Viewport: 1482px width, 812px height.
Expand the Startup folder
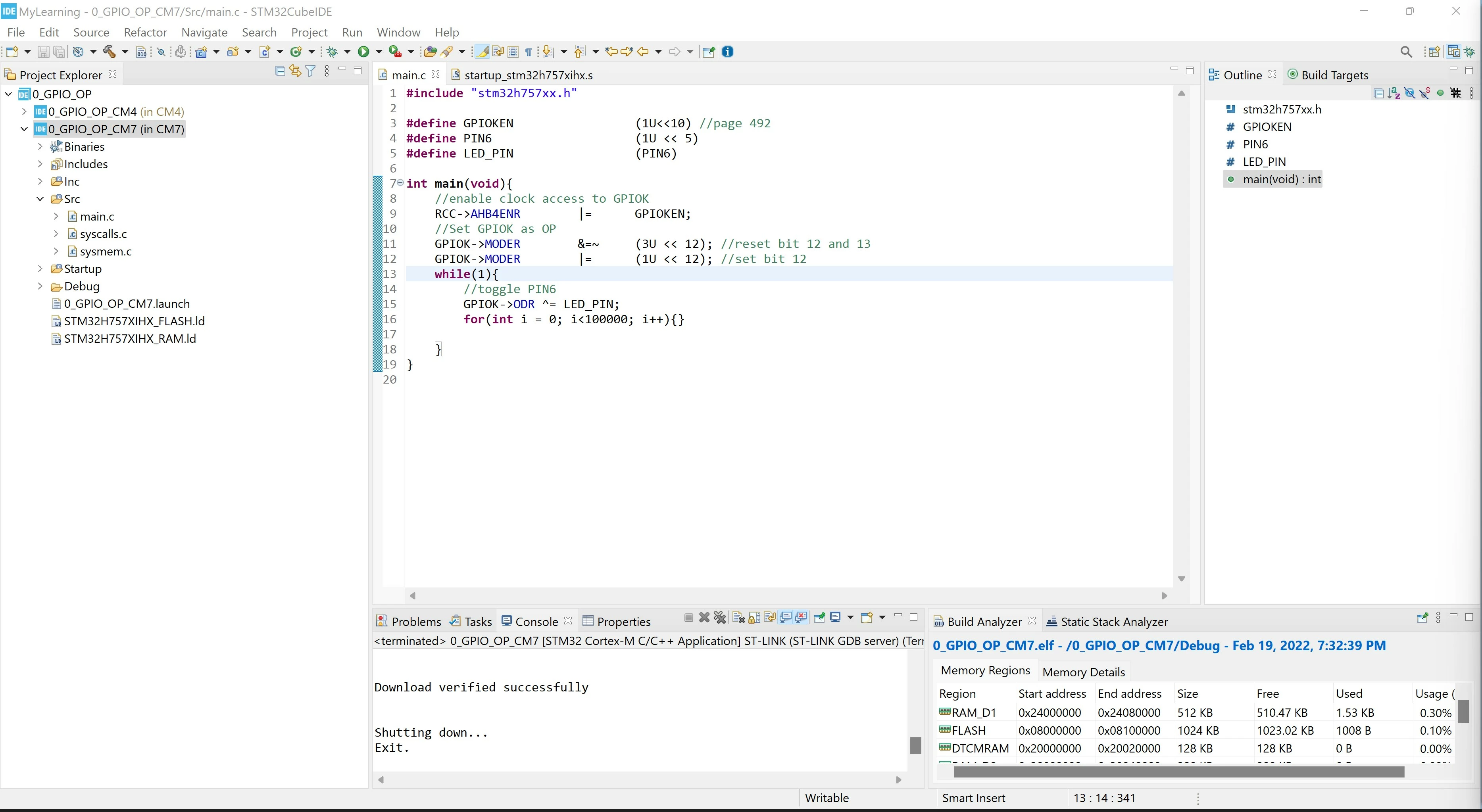coord(40,269)
